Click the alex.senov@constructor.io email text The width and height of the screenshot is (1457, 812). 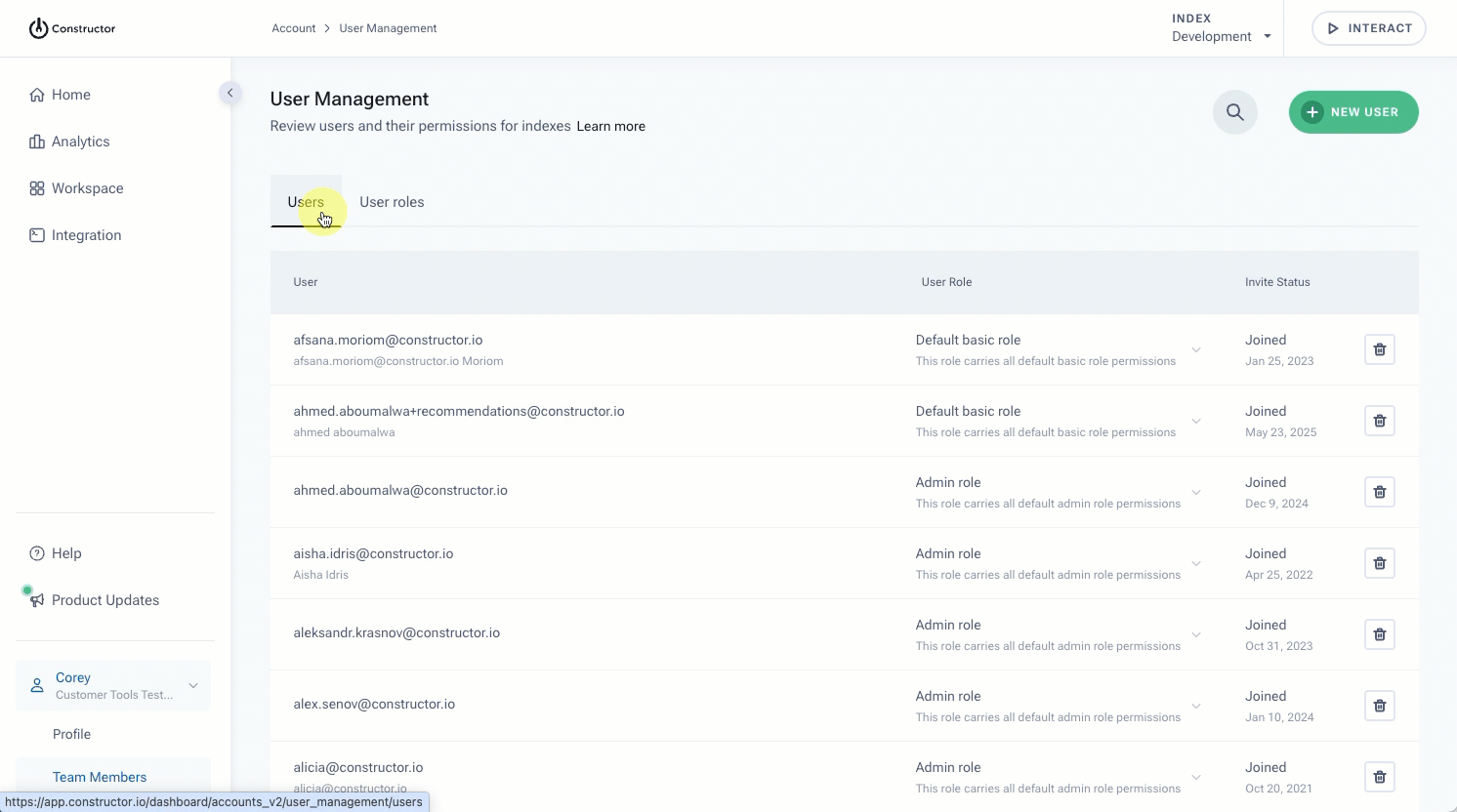tap(374, 704)
